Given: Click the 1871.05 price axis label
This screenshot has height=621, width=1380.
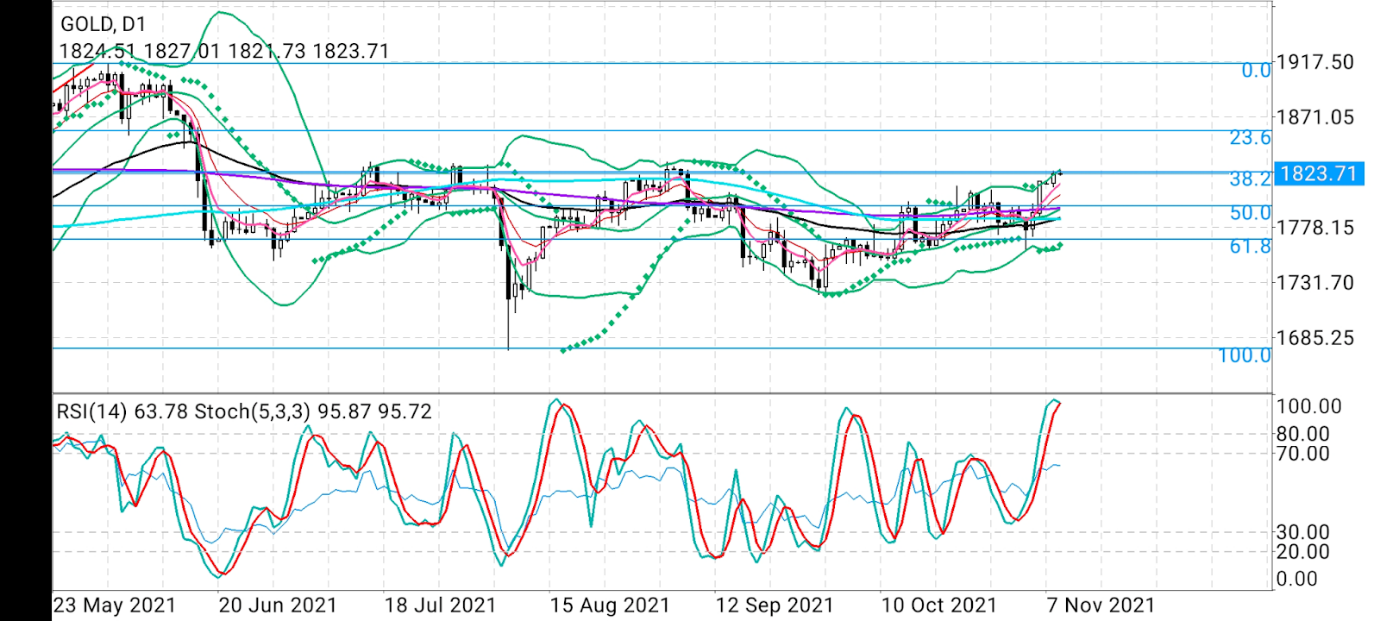Looking at the screenshot, I should click(x=1314, y=117).
